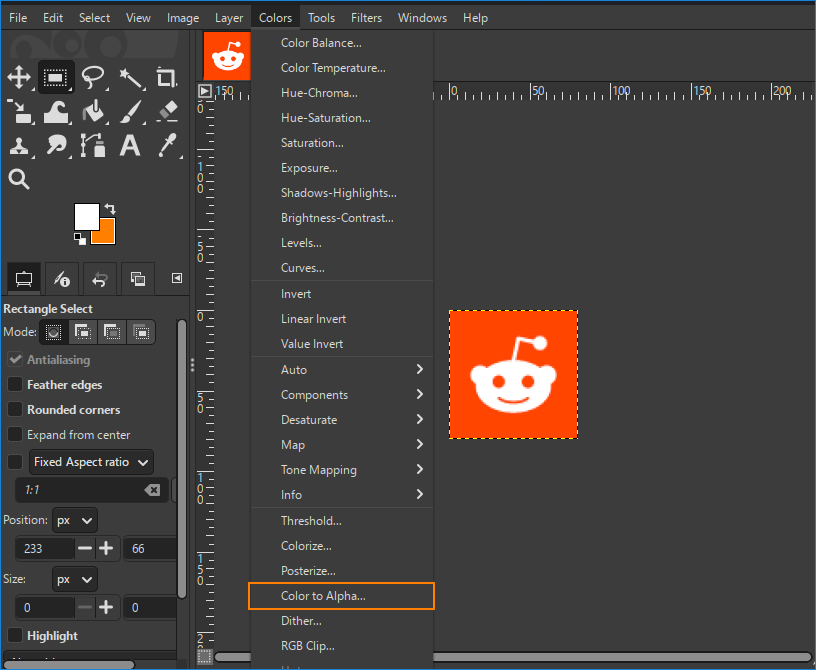The height and width of the screenshot is (670, 816).
Task: Increase the Size width value
Action: [x=106, y=608]
